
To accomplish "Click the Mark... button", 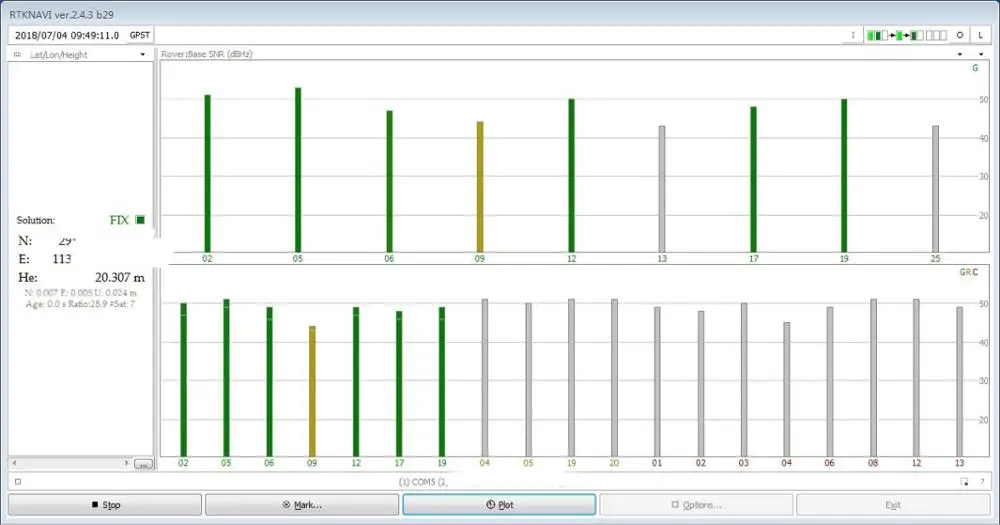I will click(302, 505).
